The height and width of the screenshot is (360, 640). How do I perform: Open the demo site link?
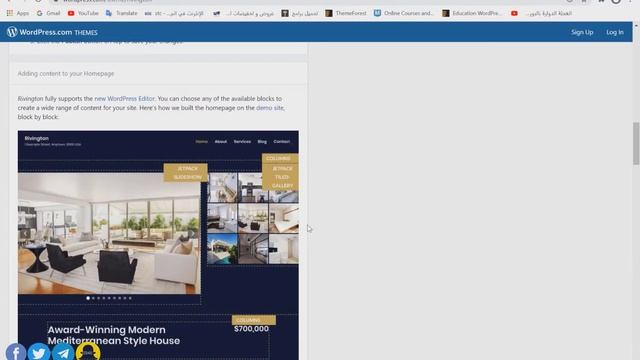(269, 108)
